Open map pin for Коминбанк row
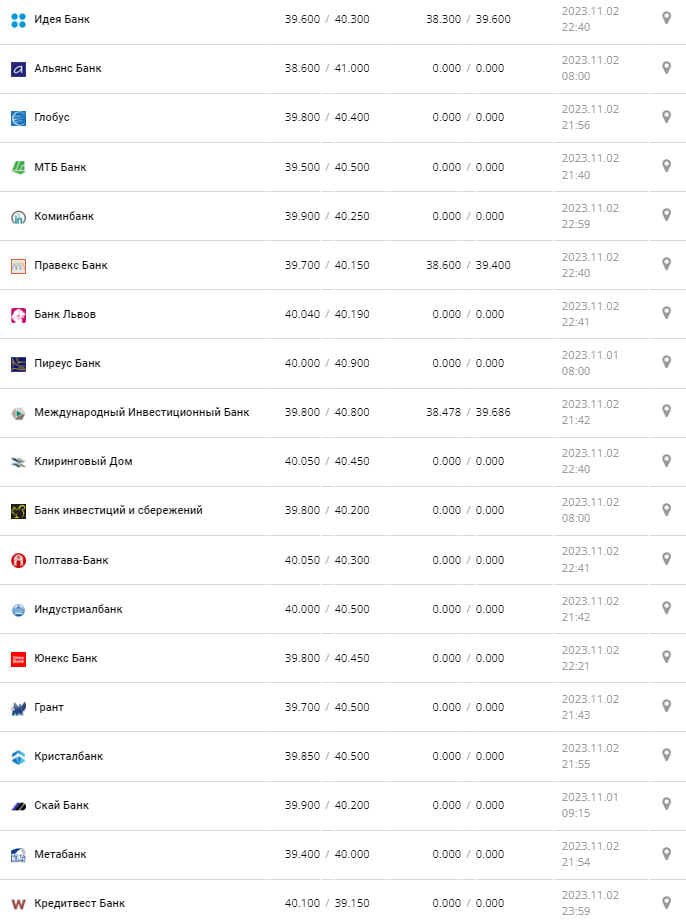 (x=667, y=215)
